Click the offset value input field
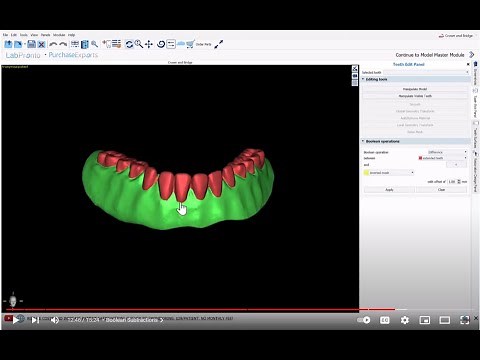This screenshot has height=360, width=480. point(452,182)
